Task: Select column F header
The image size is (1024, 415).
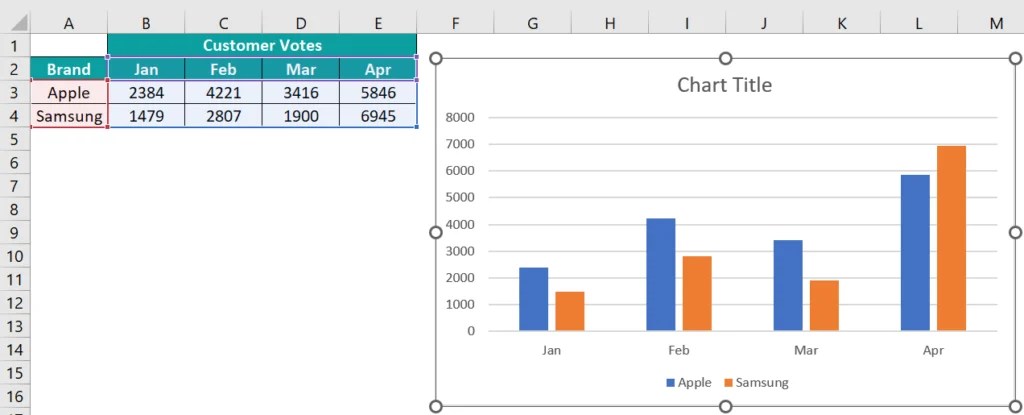Action: click(x=455, y=24)
